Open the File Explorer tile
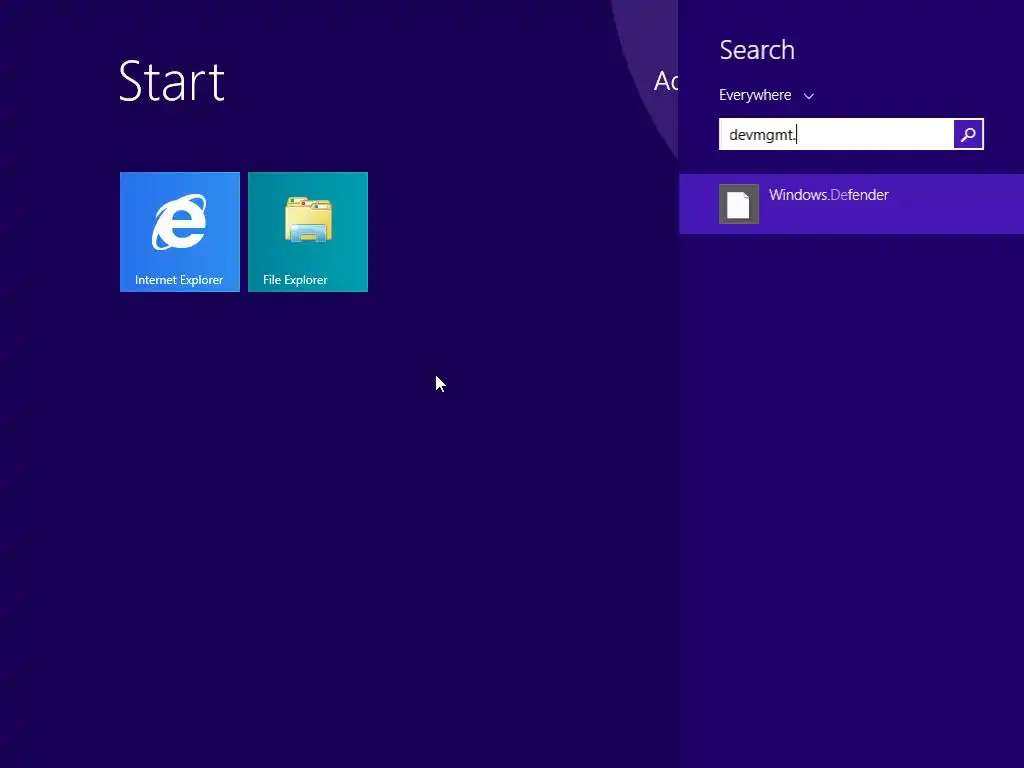 pos(308,232)
